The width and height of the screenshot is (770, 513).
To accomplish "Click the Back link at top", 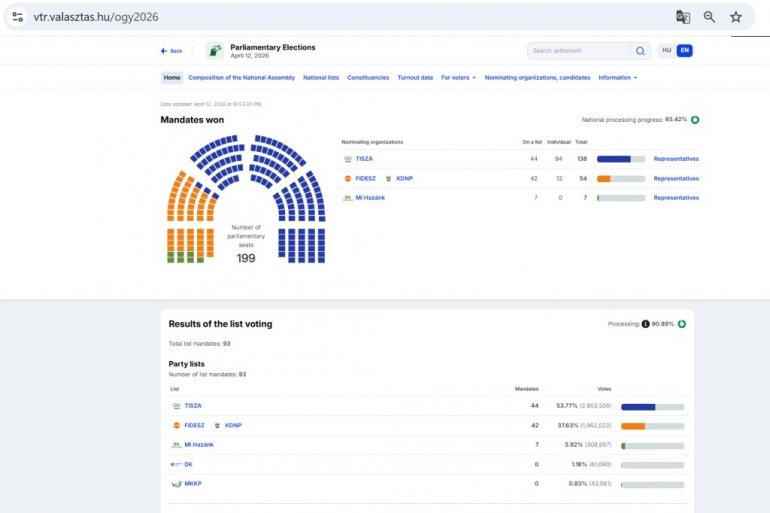I will click(x=172, y=51).
